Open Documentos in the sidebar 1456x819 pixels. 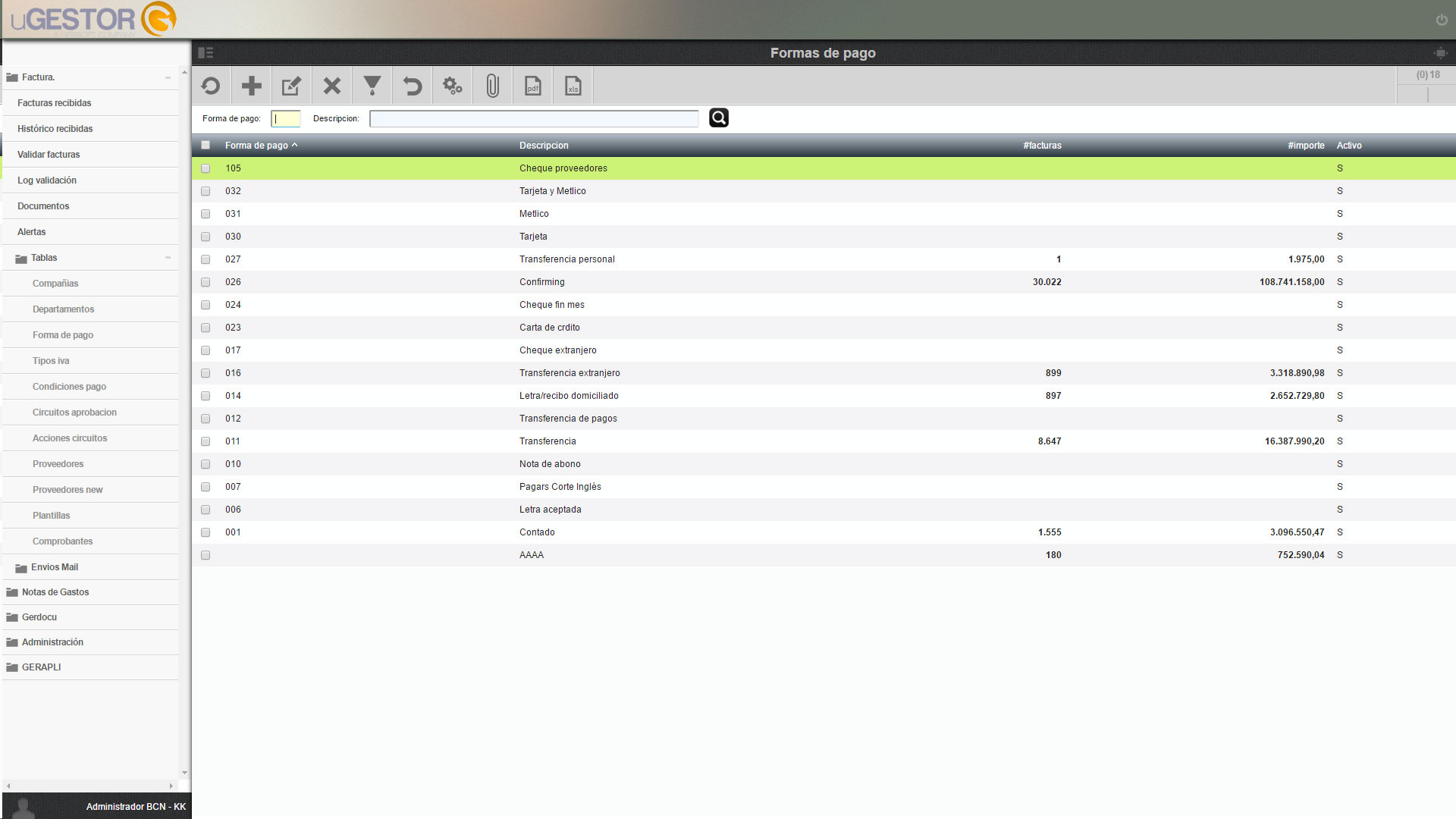coord(43,206)
